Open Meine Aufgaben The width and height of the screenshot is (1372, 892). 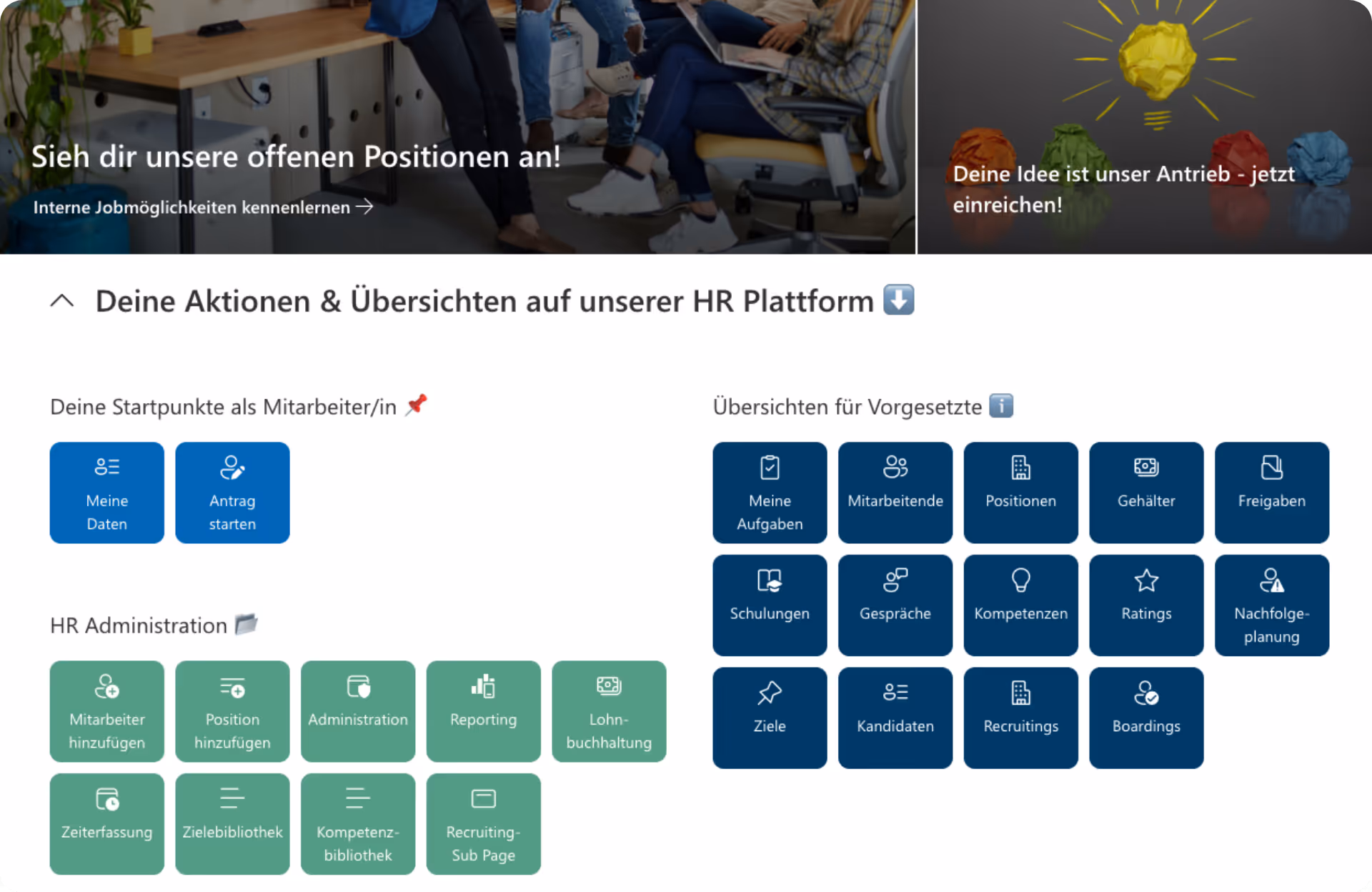point(770,492)
